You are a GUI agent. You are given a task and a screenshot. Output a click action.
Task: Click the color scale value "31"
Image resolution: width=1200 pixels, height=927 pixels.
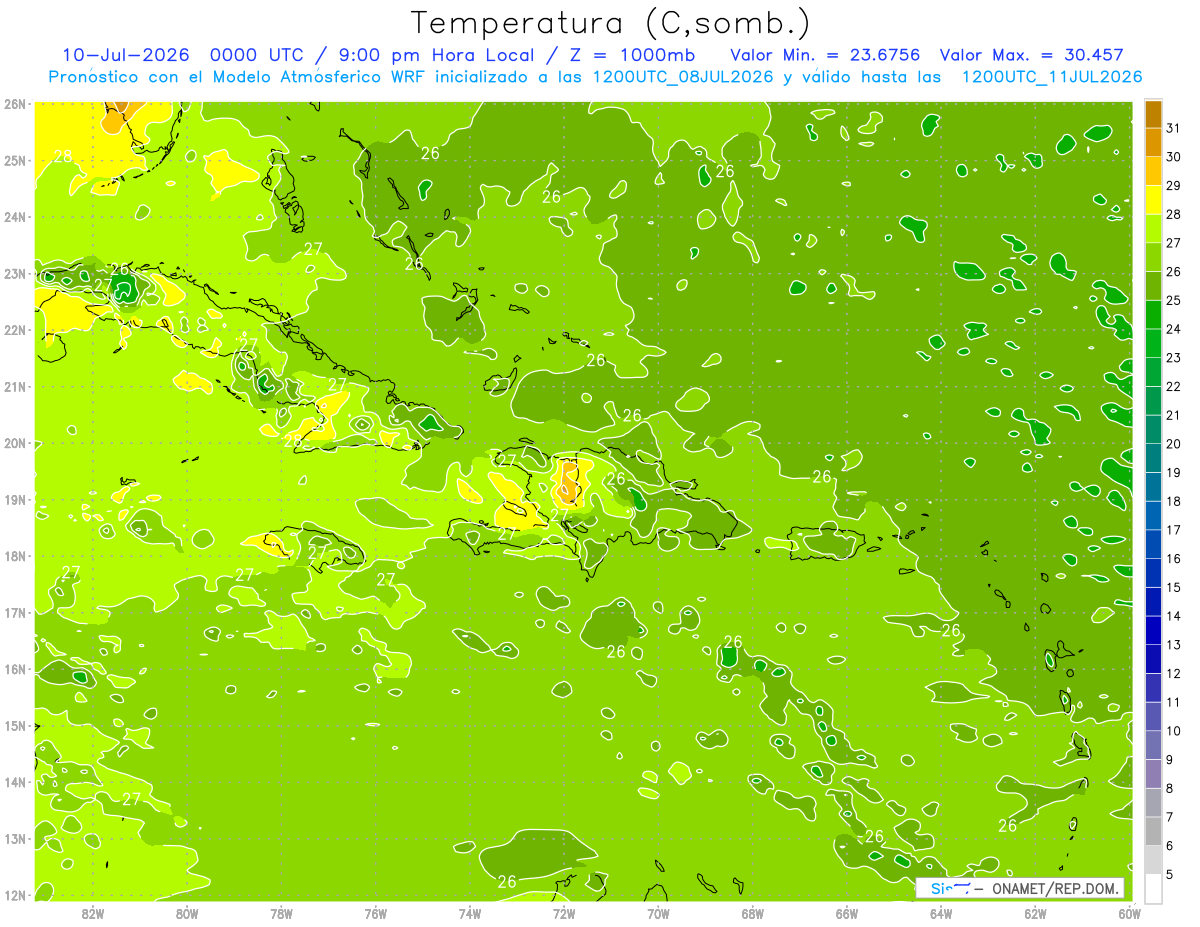1174,128
